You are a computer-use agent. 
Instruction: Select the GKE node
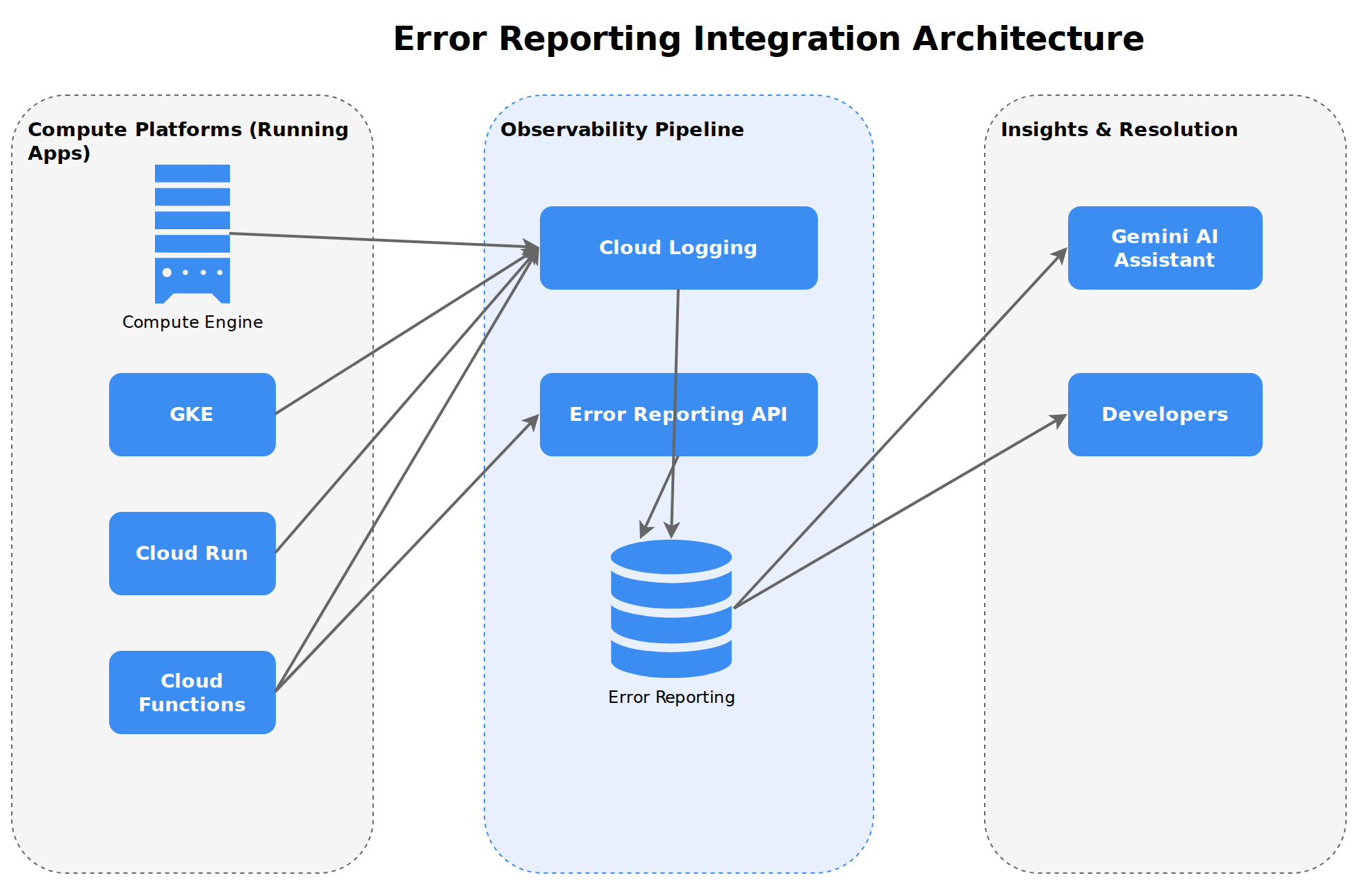coord(192,415)
